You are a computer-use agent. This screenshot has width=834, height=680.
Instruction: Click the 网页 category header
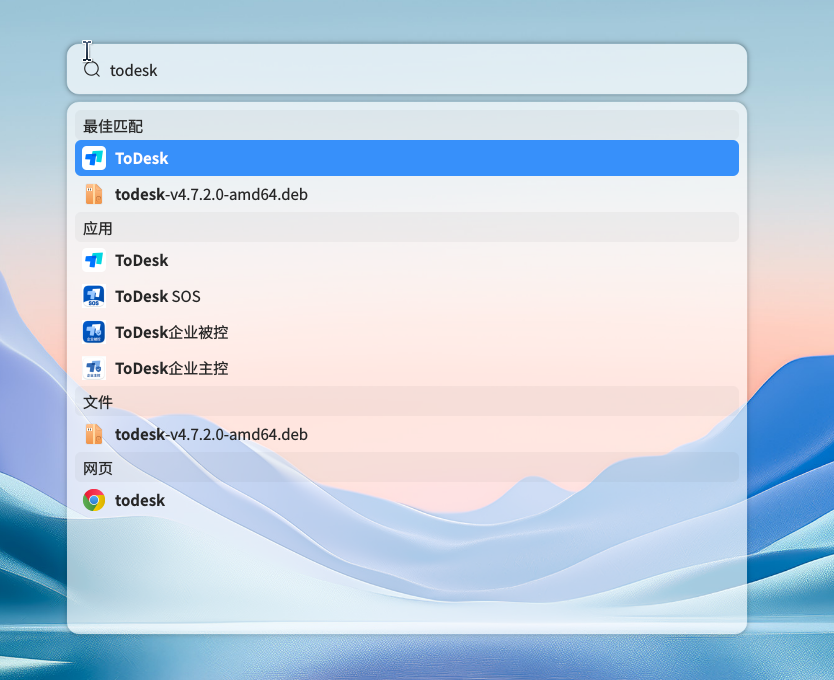click(x=98, y=468)
